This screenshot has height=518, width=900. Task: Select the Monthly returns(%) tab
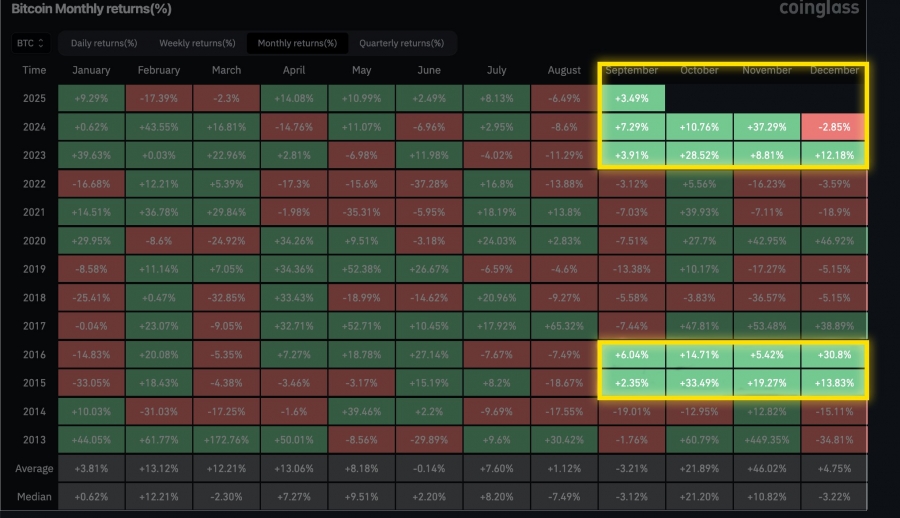point(297,43)
